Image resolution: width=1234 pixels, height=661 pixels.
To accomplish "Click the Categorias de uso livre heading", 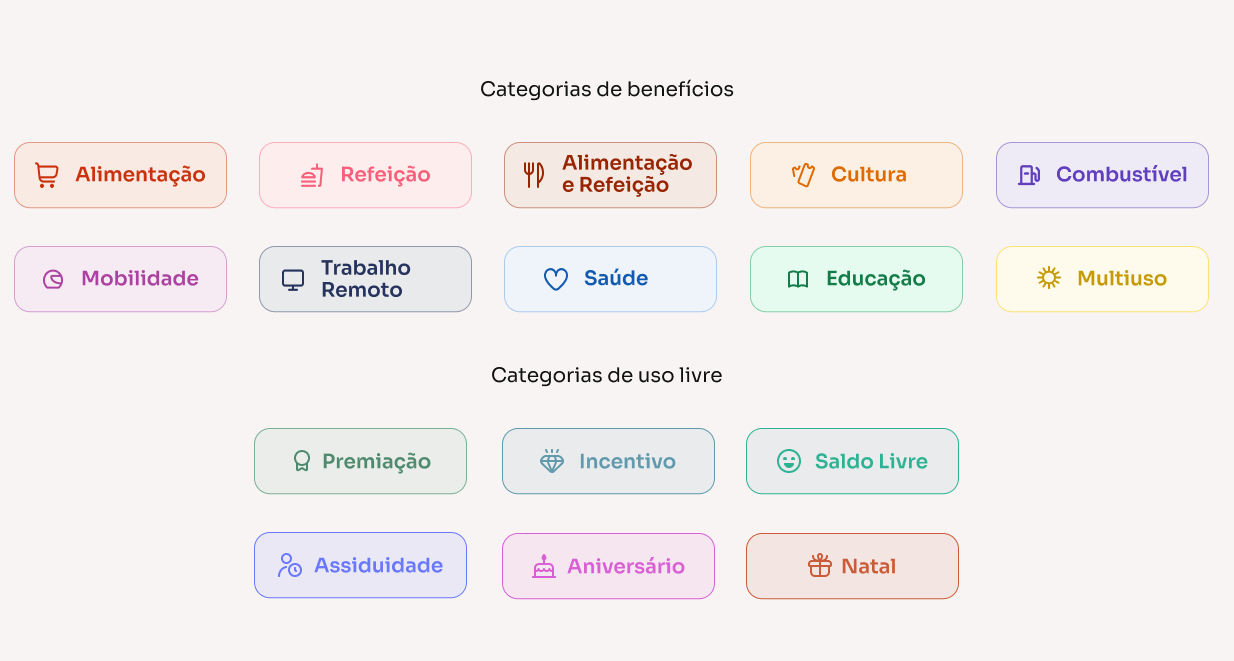I will [607, 375].
